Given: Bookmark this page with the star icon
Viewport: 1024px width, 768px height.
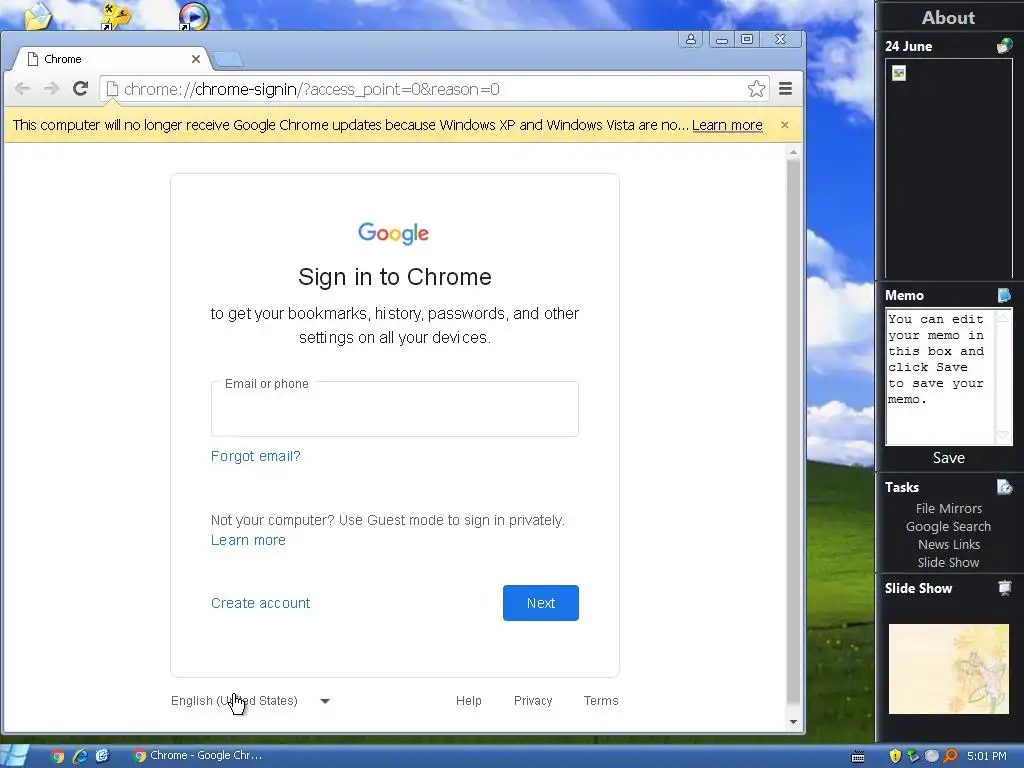Looking at the screenshot, I should click(x=756, y=89).
